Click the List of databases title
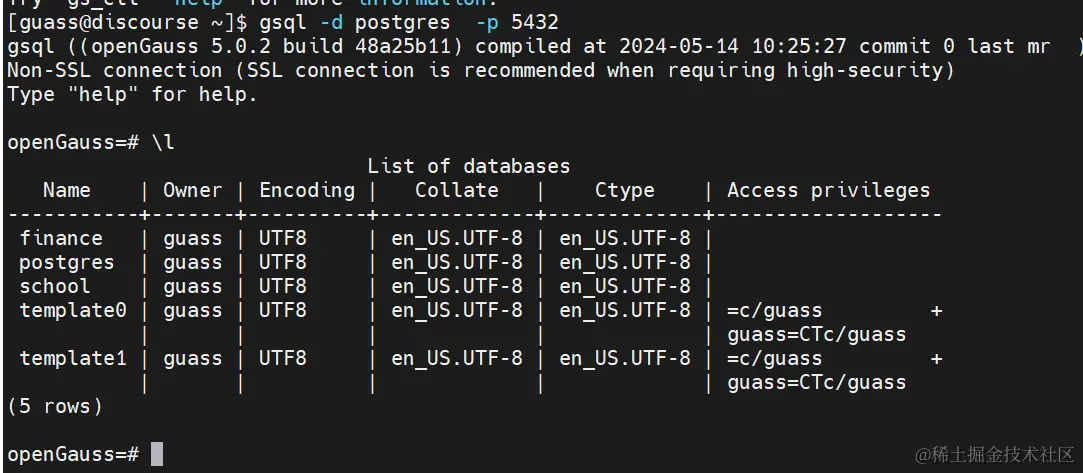Image resolution: width=1083 pixels, height=473 pixels. click(x=468, y=166)
